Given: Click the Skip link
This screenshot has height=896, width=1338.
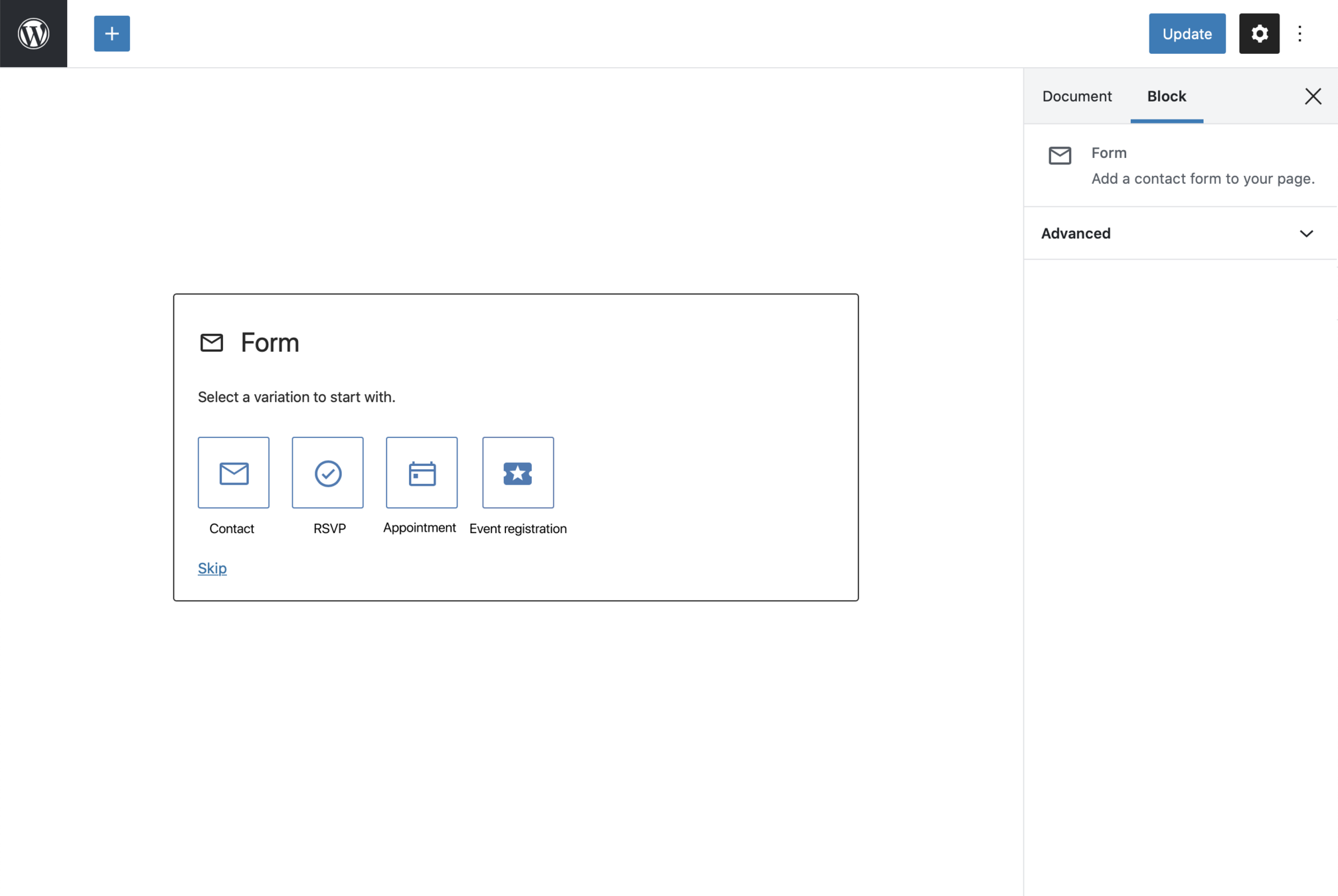Looking at the screenshot, I should point(212,568).
